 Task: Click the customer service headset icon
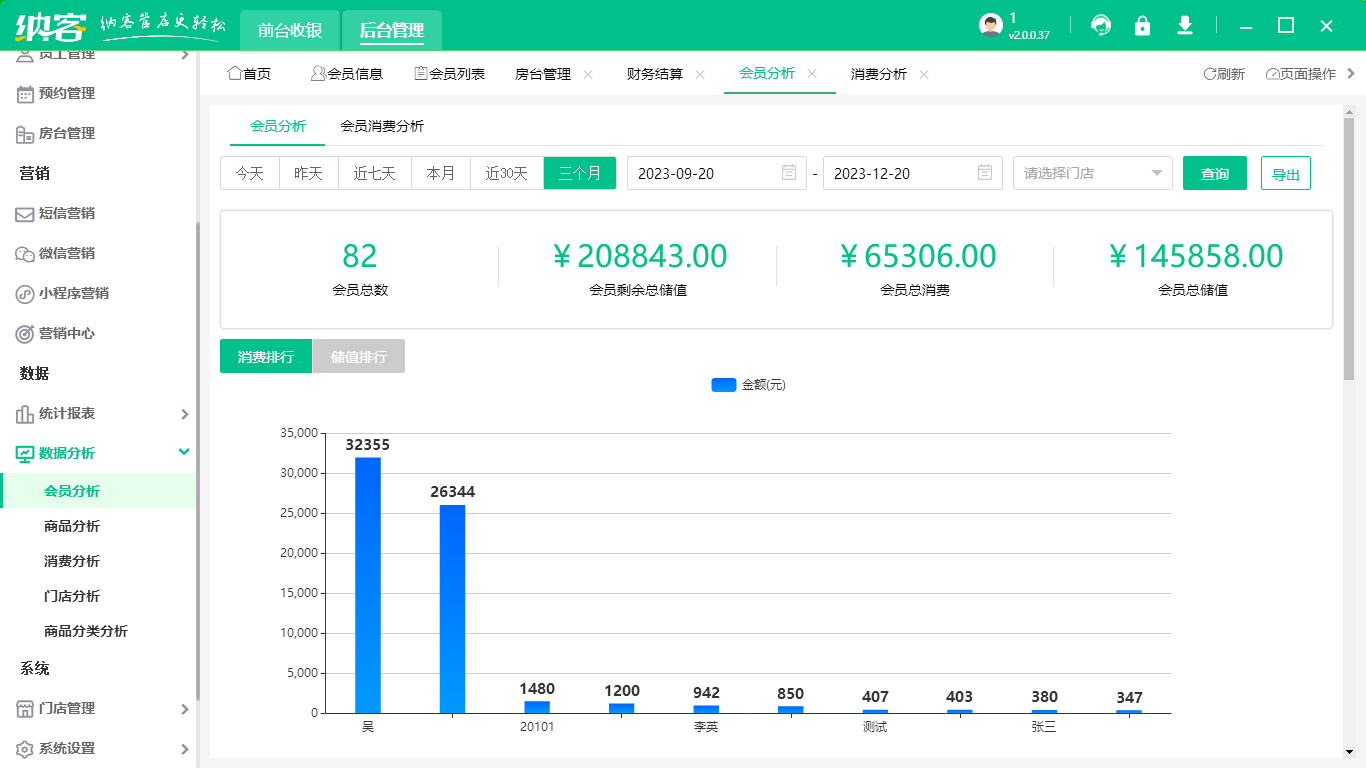click(x=1101, y=26)
